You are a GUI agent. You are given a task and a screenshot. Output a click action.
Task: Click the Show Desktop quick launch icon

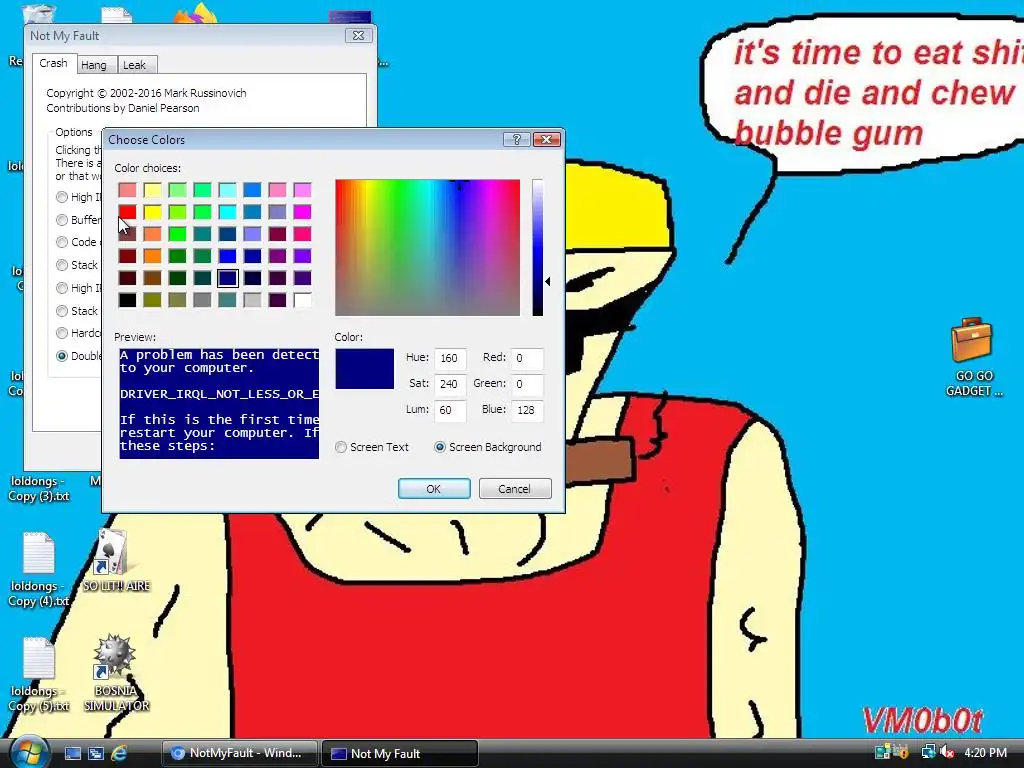coord(72,753)
